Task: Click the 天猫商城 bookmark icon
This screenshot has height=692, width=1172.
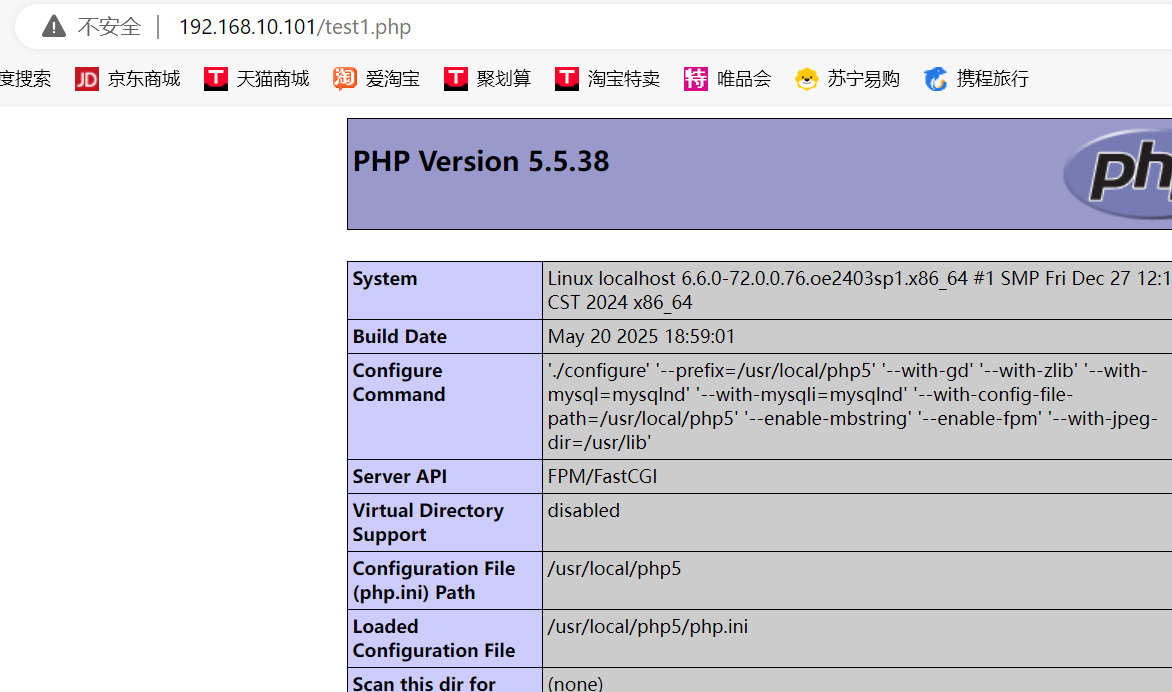Action: pos(216,78)
